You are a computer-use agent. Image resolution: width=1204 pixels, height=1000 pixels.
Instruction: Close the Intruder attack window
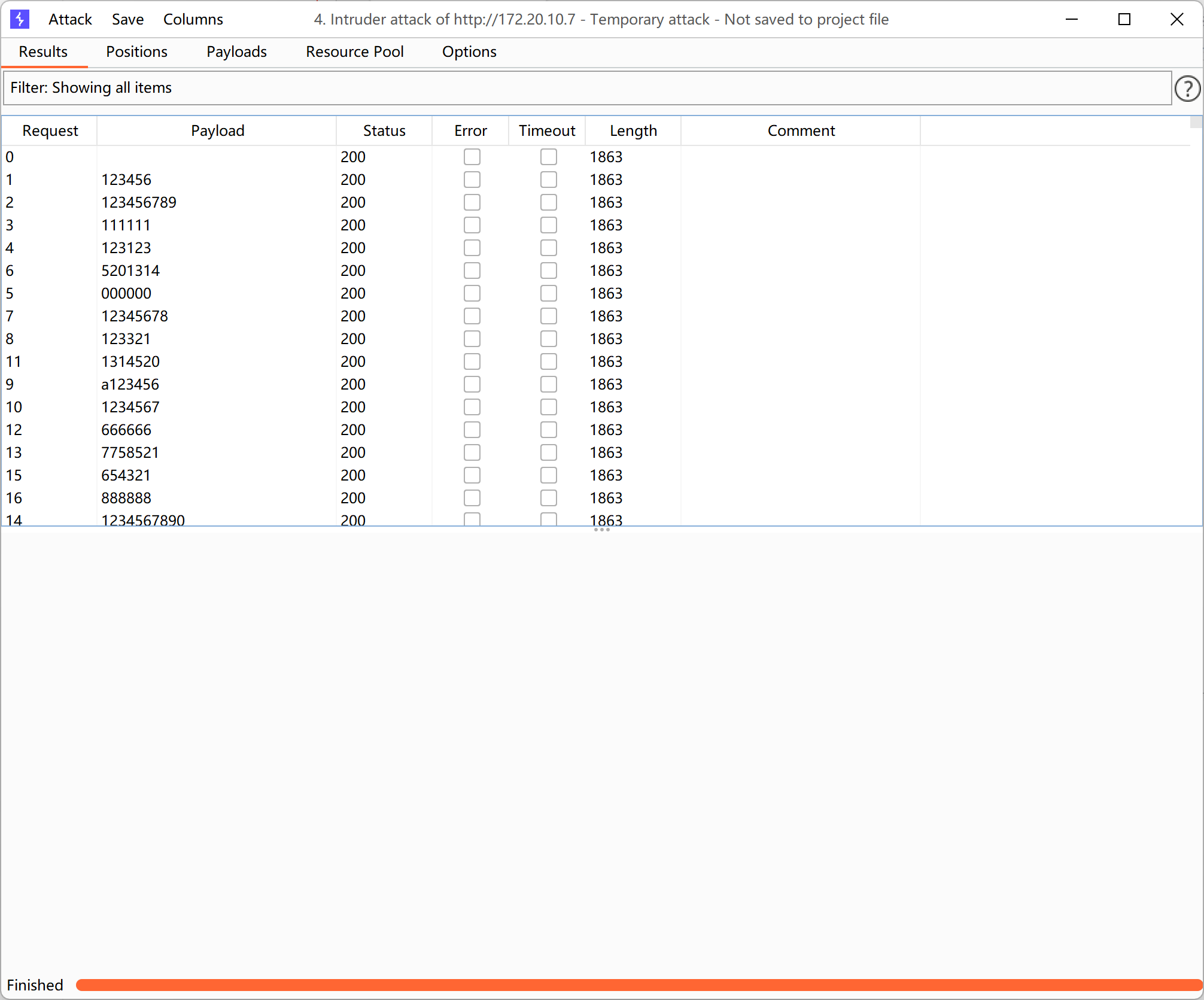point(1176,19)
